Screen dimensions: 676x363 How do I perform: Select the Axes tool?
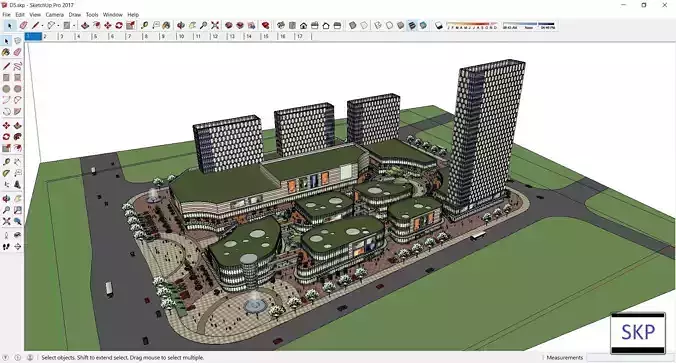tap(6, 185)
